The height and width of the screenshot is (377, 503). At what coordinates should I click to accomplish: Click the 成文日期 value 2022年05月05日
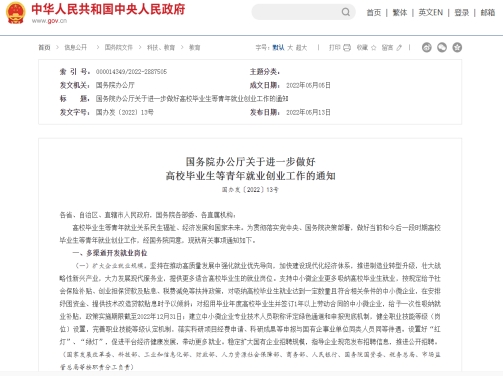coord(308,85)
